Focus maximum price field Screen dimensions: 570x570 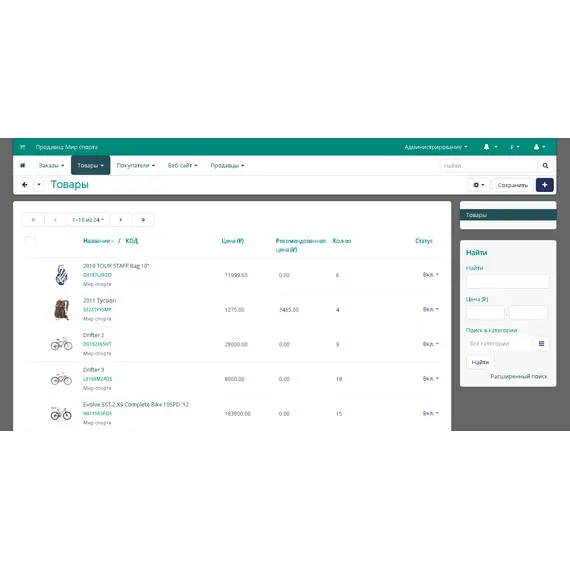coord(528,313)
